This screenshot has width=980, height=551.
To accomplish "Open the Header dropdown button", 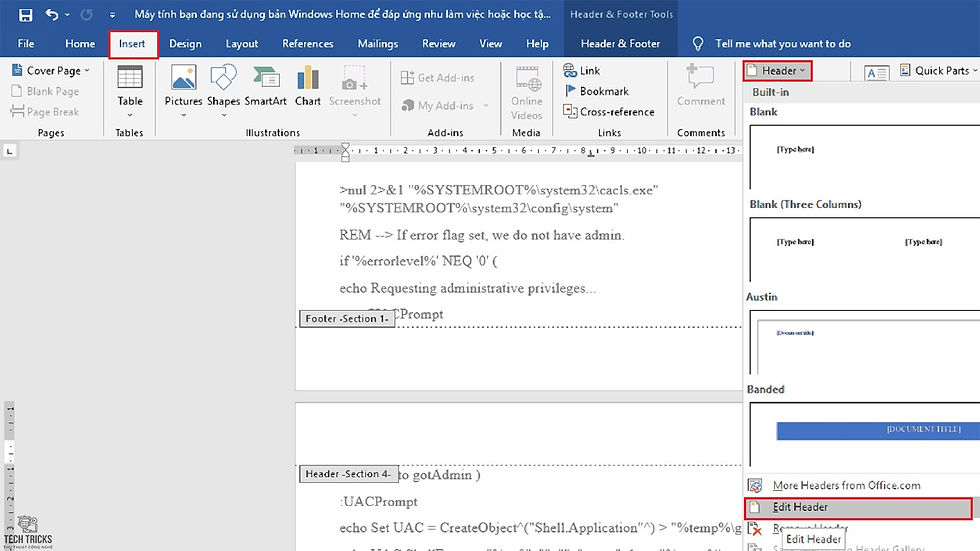I will coord(778,71).
